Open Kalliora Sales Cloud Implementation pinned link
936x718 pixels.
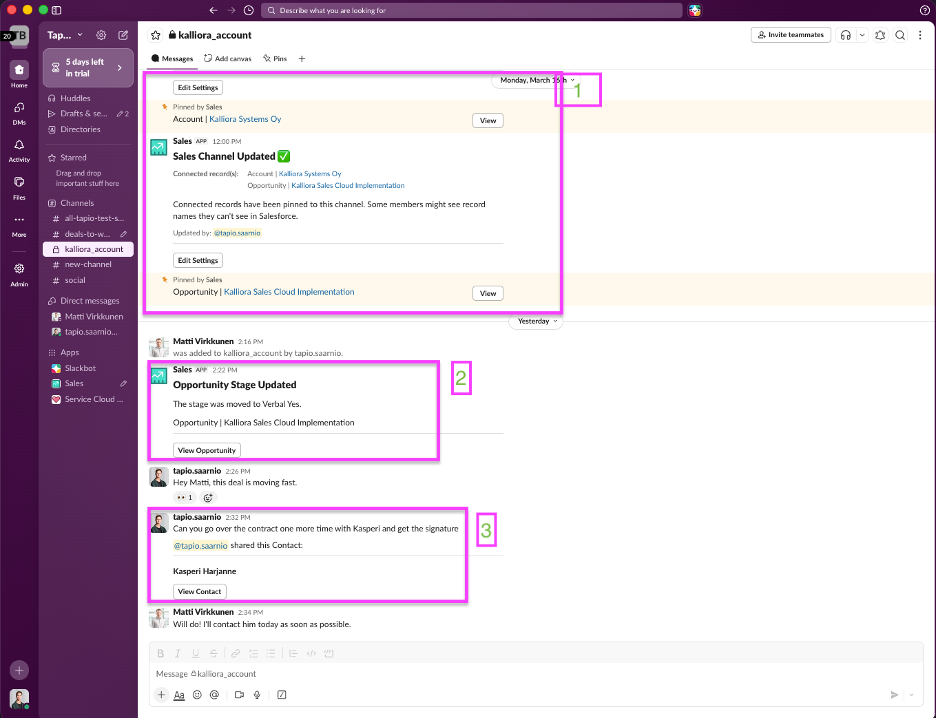point(289,292)
